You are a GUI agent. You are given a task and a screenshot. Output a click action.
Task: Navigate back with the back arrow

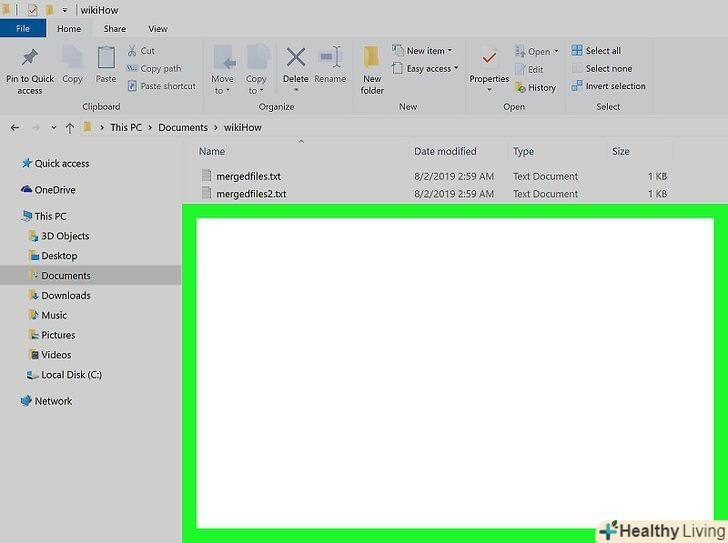click(15, 127)
